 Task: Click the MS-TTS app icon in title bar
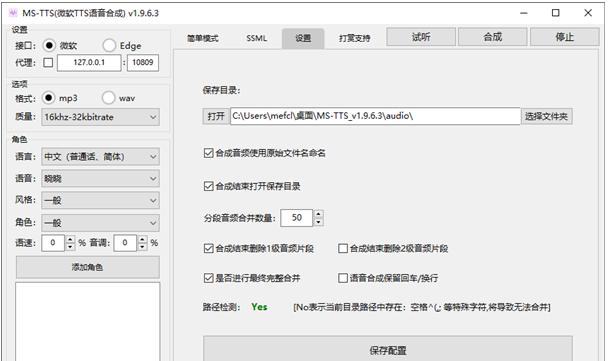point(13,13)
